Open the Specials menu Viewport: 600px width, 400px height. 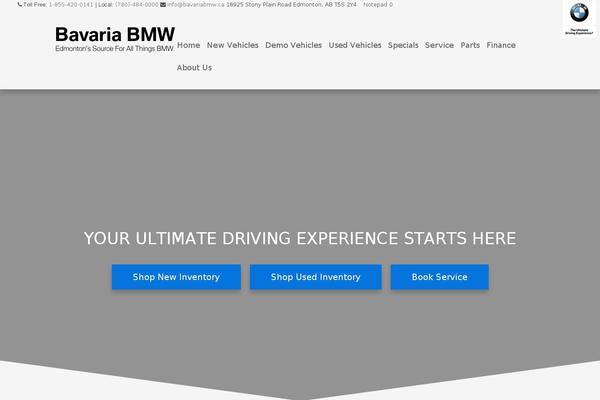point(403,45)
